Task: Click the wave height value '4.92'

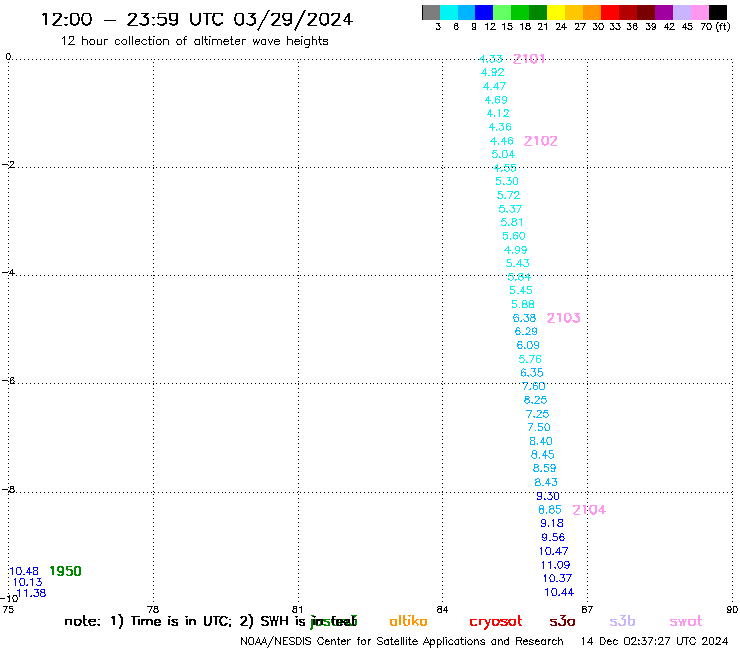Action: (493, 72)
